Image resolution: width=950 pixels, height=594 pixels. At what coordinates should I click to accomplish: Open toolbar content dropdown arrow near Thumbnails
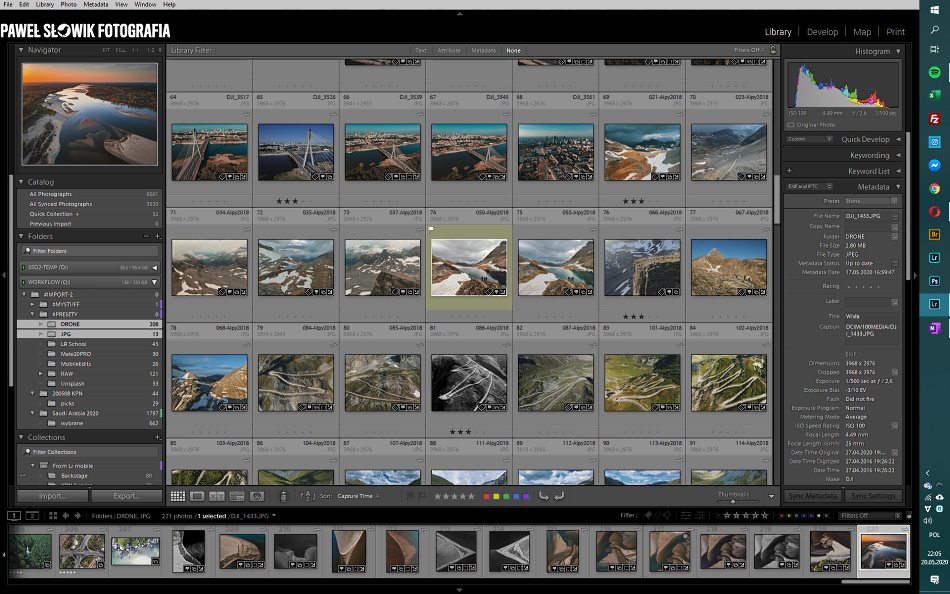point(771,496)
